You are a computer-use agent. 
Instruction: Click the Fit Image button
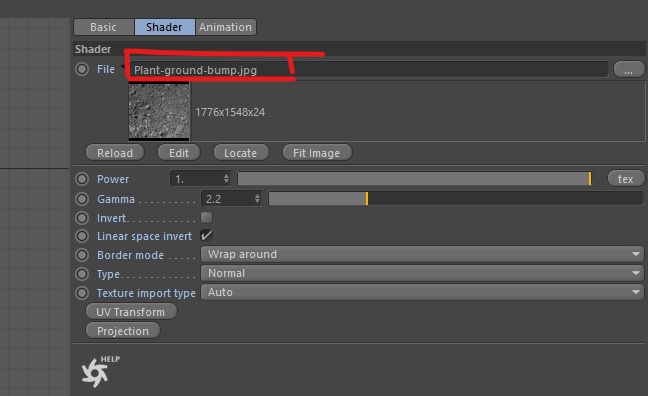point(317,153)
